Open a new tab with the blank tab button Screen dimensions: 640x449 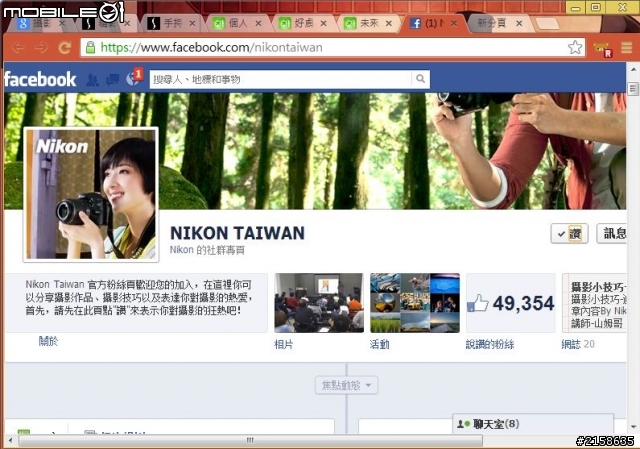tap(547, 24)
